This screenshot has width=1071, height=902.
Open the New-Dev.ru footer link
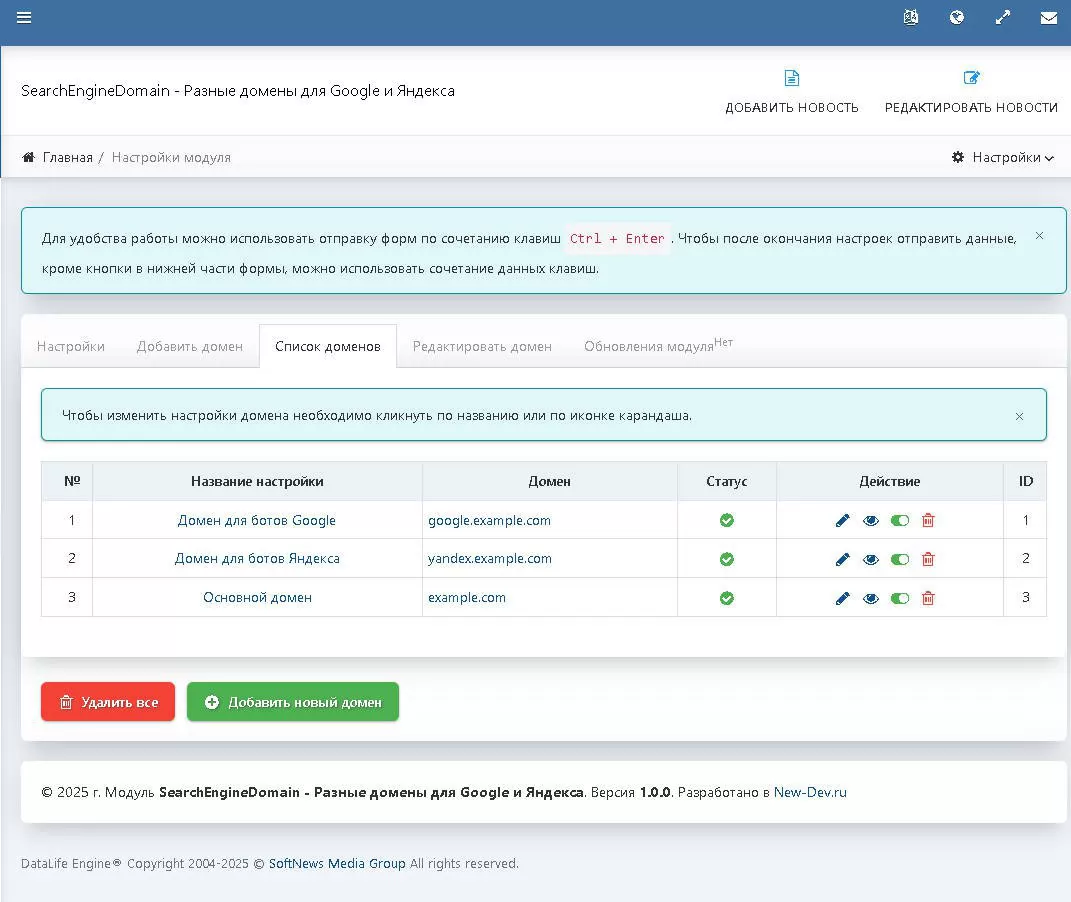click(810, 792)
